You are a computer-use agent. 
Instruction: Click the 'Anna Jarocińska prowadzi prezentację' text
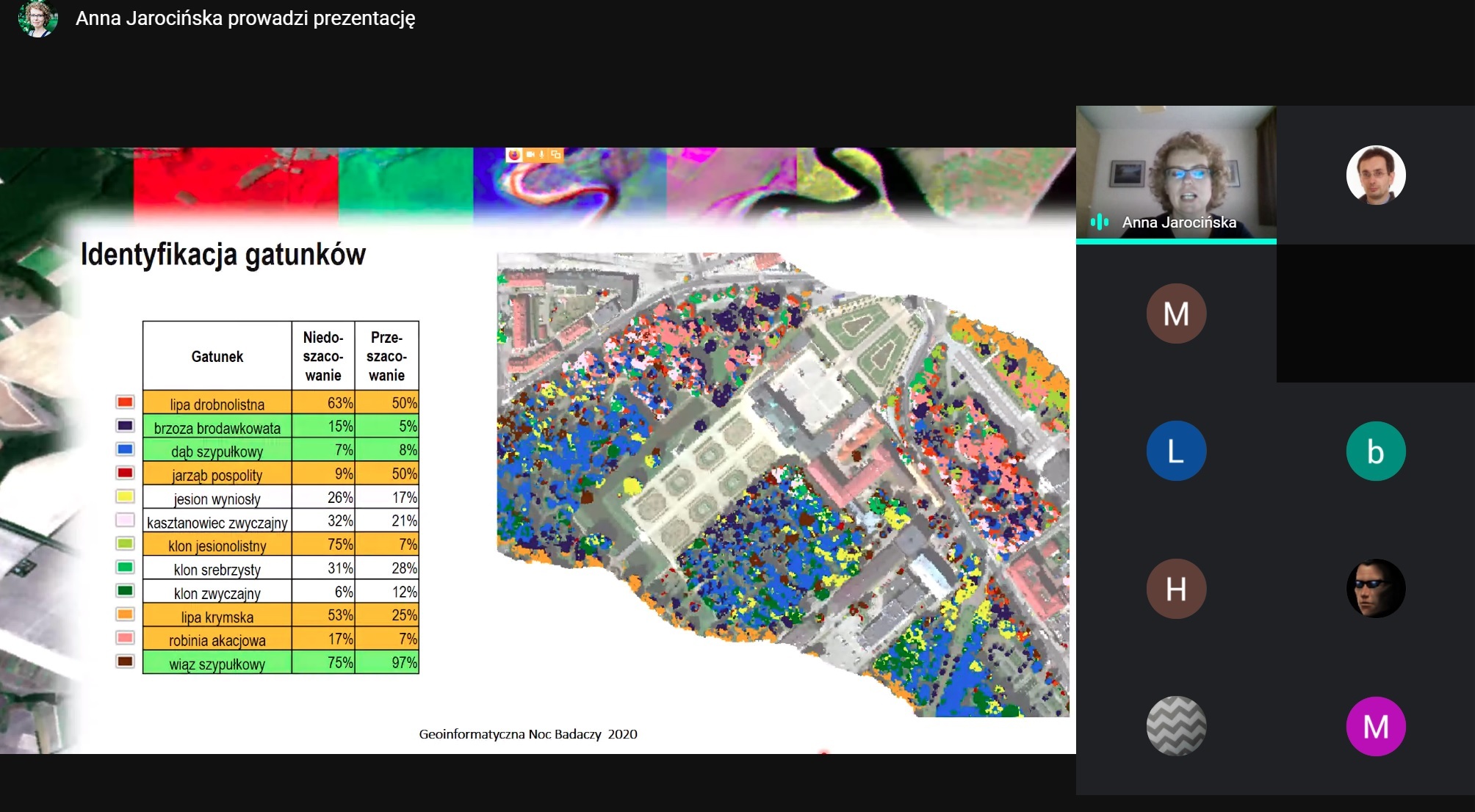pos(245,18)
